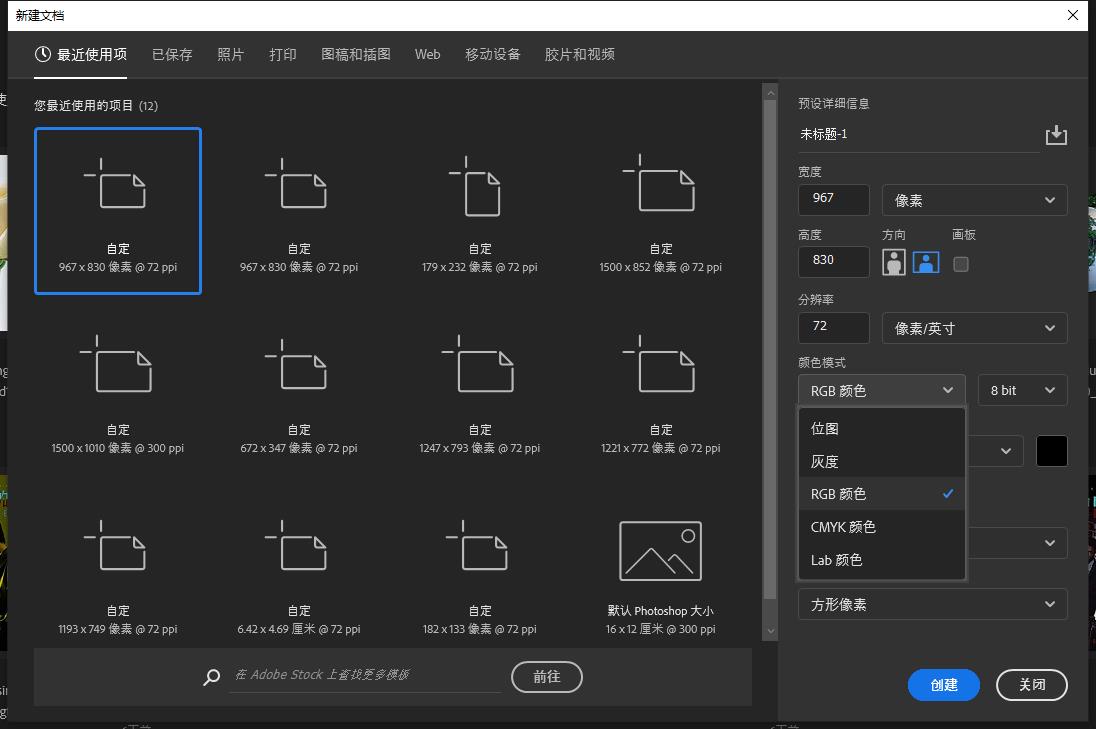
Task: Select the 6.42 x 4.69 厘米 preset
Action: pyautogui.click(x=298, y=573)
